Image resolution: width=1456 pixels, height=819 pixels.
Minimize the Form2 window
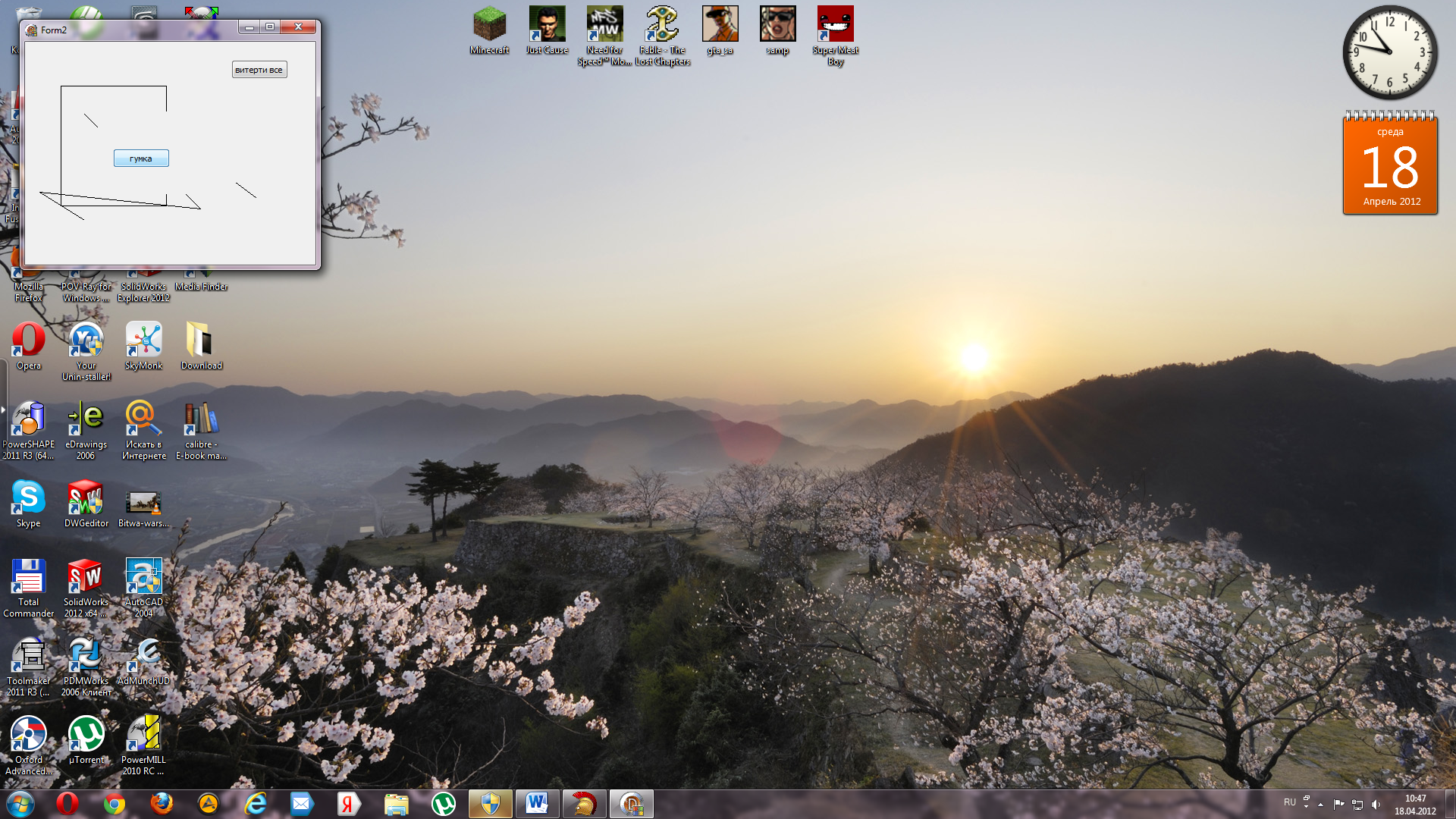pos(249,27)
